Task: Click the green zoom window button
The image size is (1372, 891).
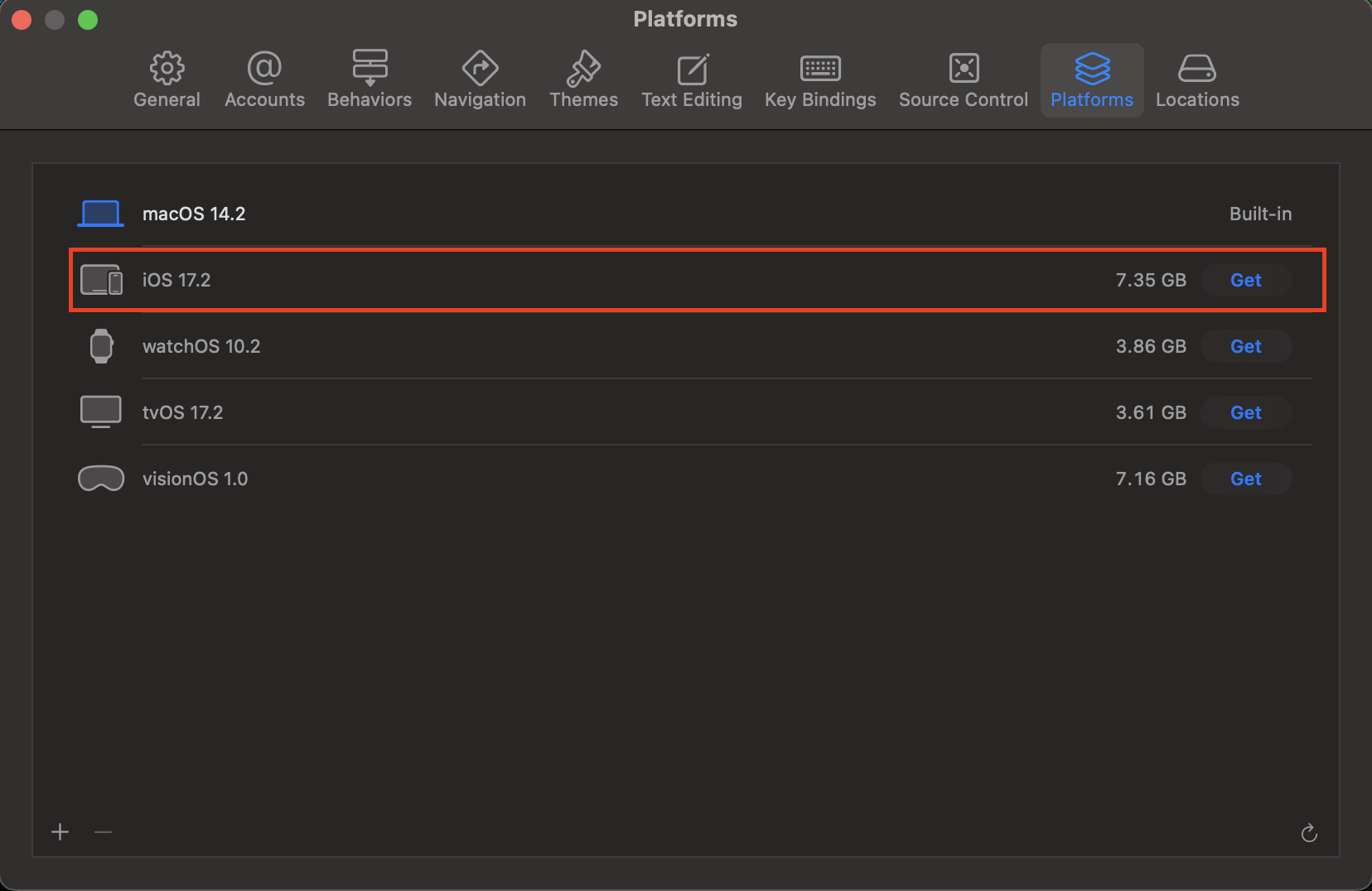Action: coord(88,19)
